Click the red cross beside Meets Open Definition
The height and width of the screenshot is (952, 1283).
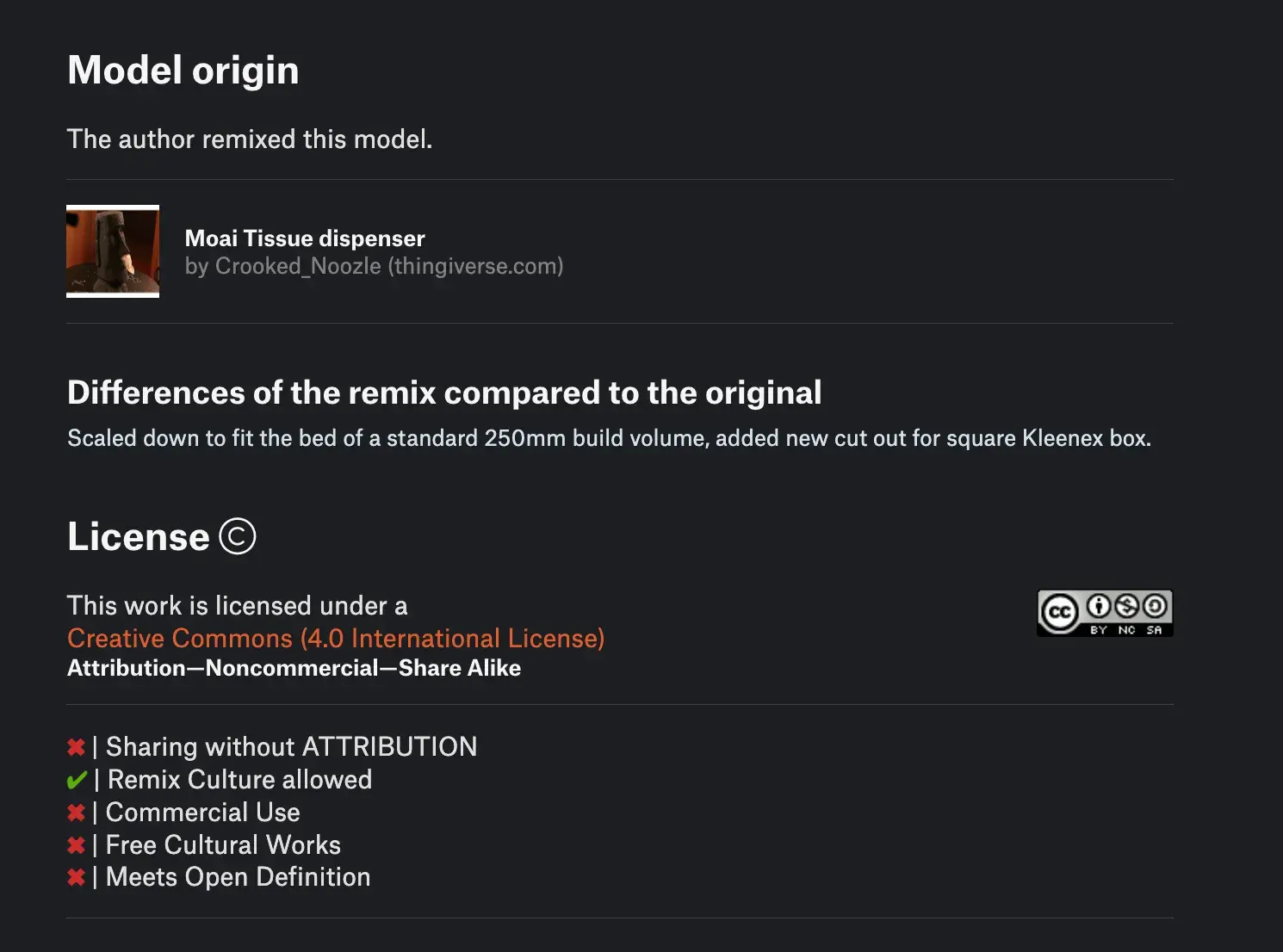[x=76, y=877]
